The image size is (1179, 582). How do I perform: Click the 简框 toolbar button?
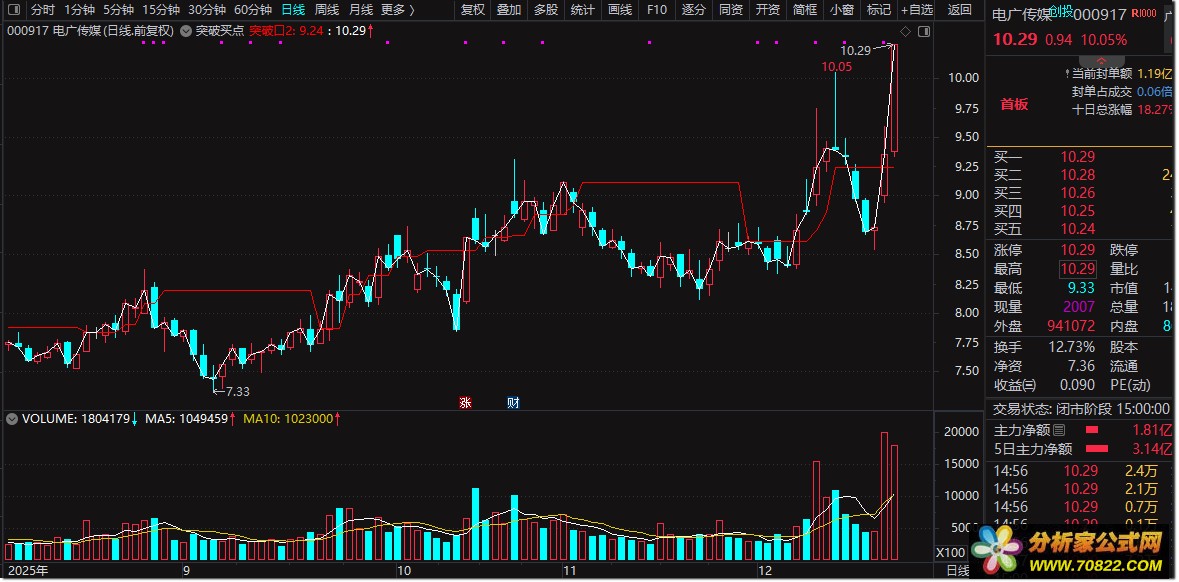[804, 10]
